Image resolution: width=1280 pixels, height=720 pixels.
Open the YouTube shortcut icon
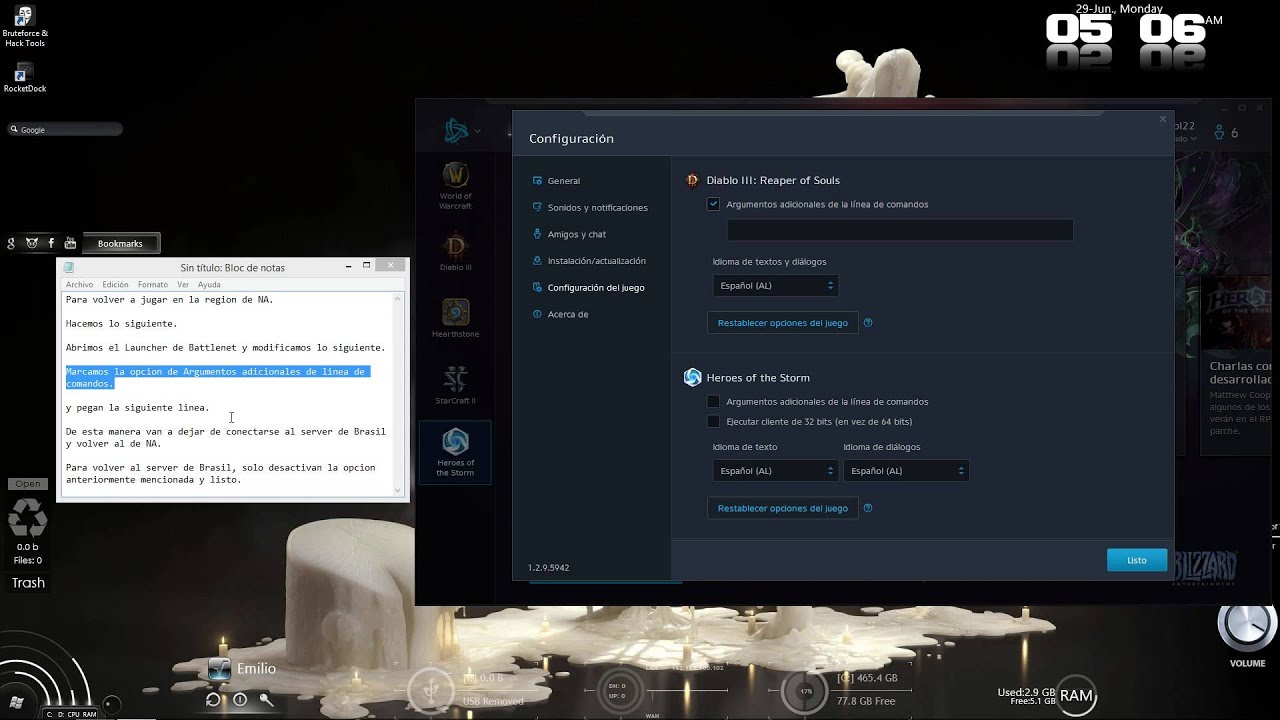(70, 243)
